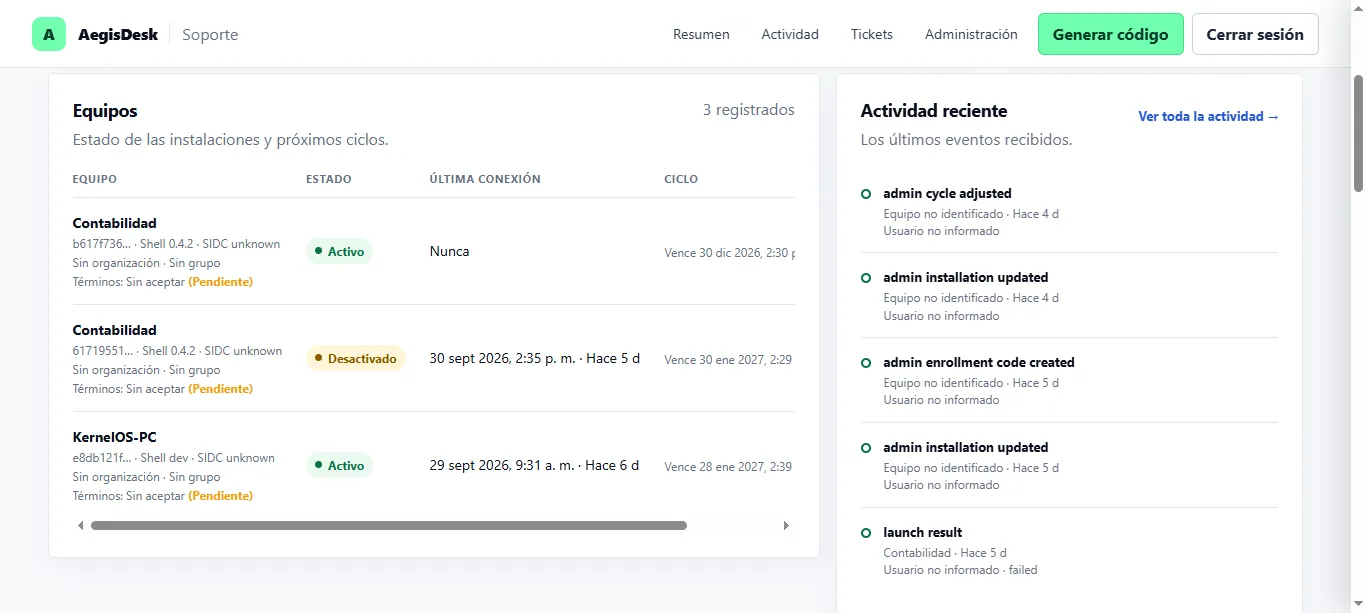Click the circle marker beside admin enrollment code created
The height and width of the screenshot is (613, 1366).
pyautogui.click(x=866, y=363)
